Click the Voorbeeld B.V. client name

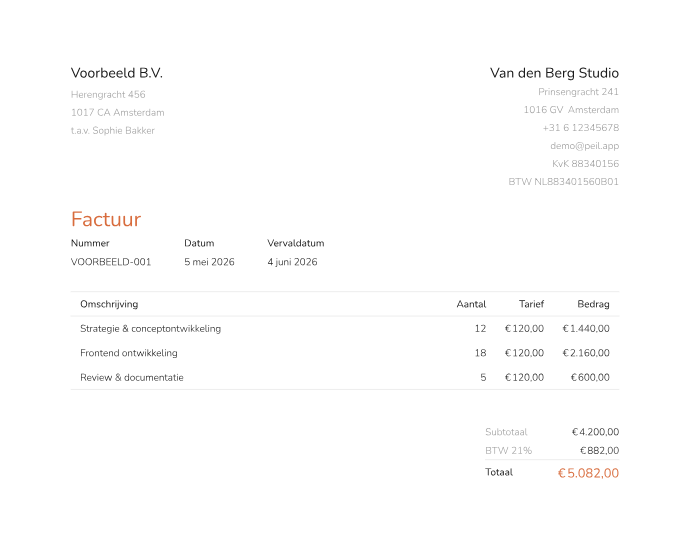coord(117,73)
